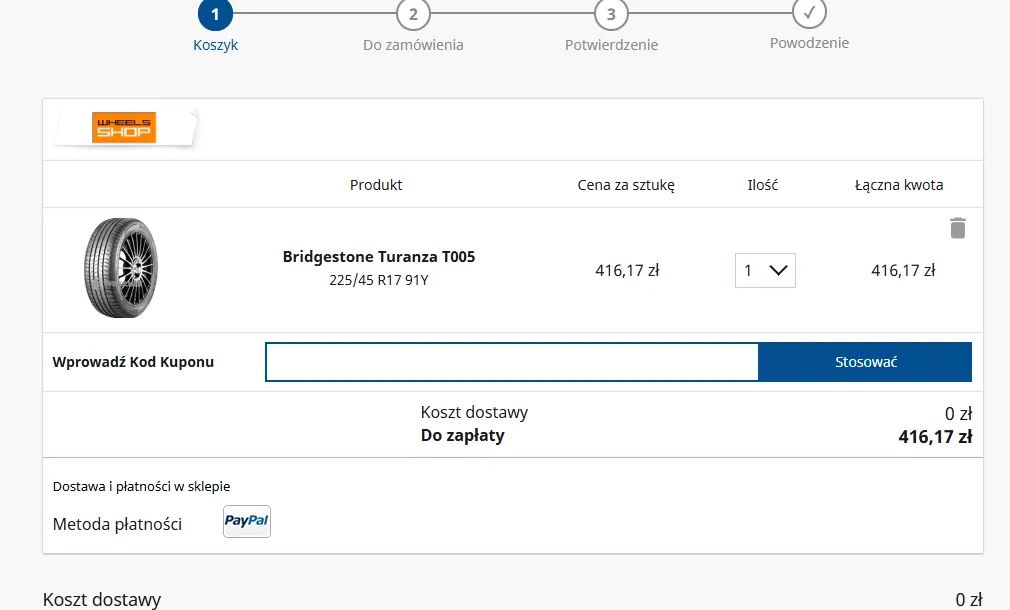The width and height of the screenshot is (1010, 610).
Task: Click the Łączna kwota column header
Action: tap(899, 185)
